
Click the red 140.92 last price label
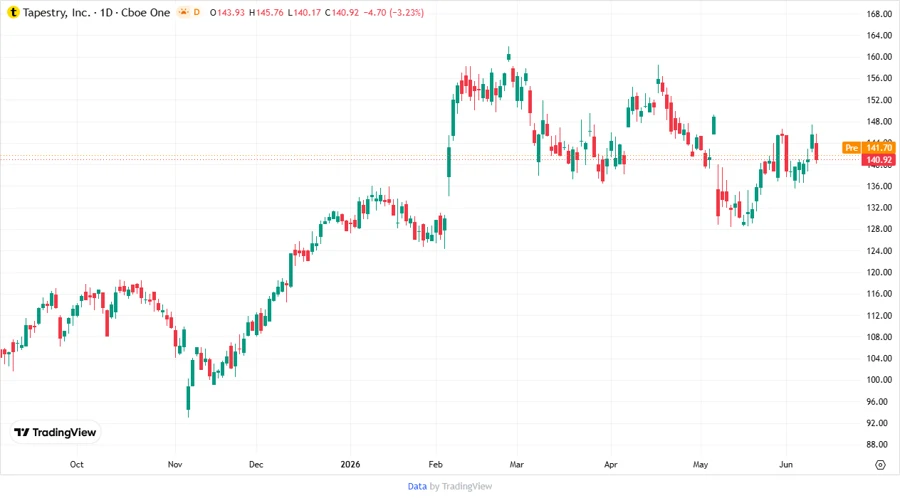(878, 160)
